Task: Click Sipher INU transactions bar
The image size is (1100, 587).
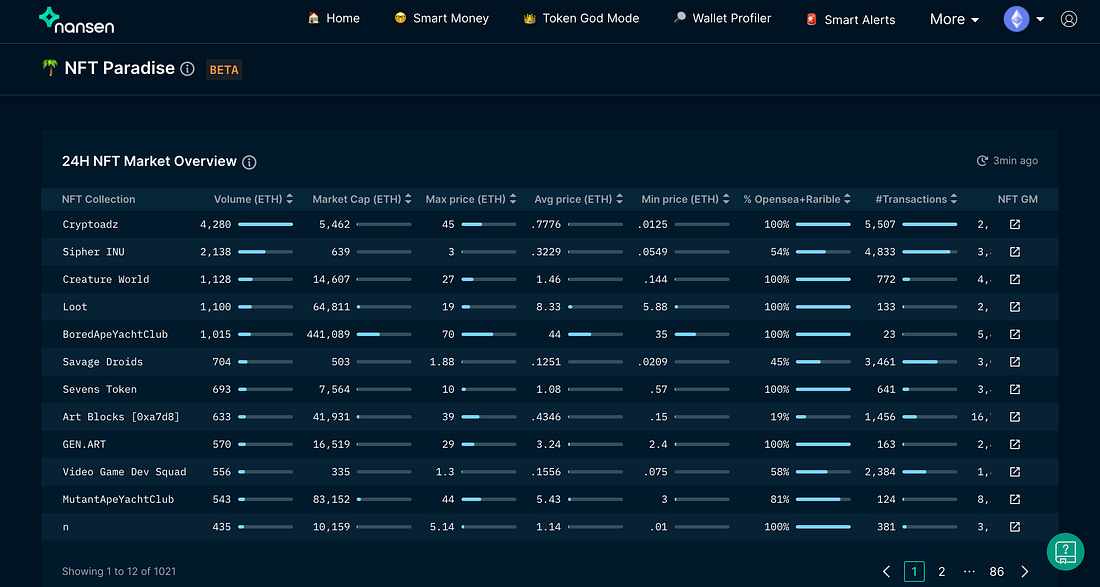Action: (x=930, y=252)
